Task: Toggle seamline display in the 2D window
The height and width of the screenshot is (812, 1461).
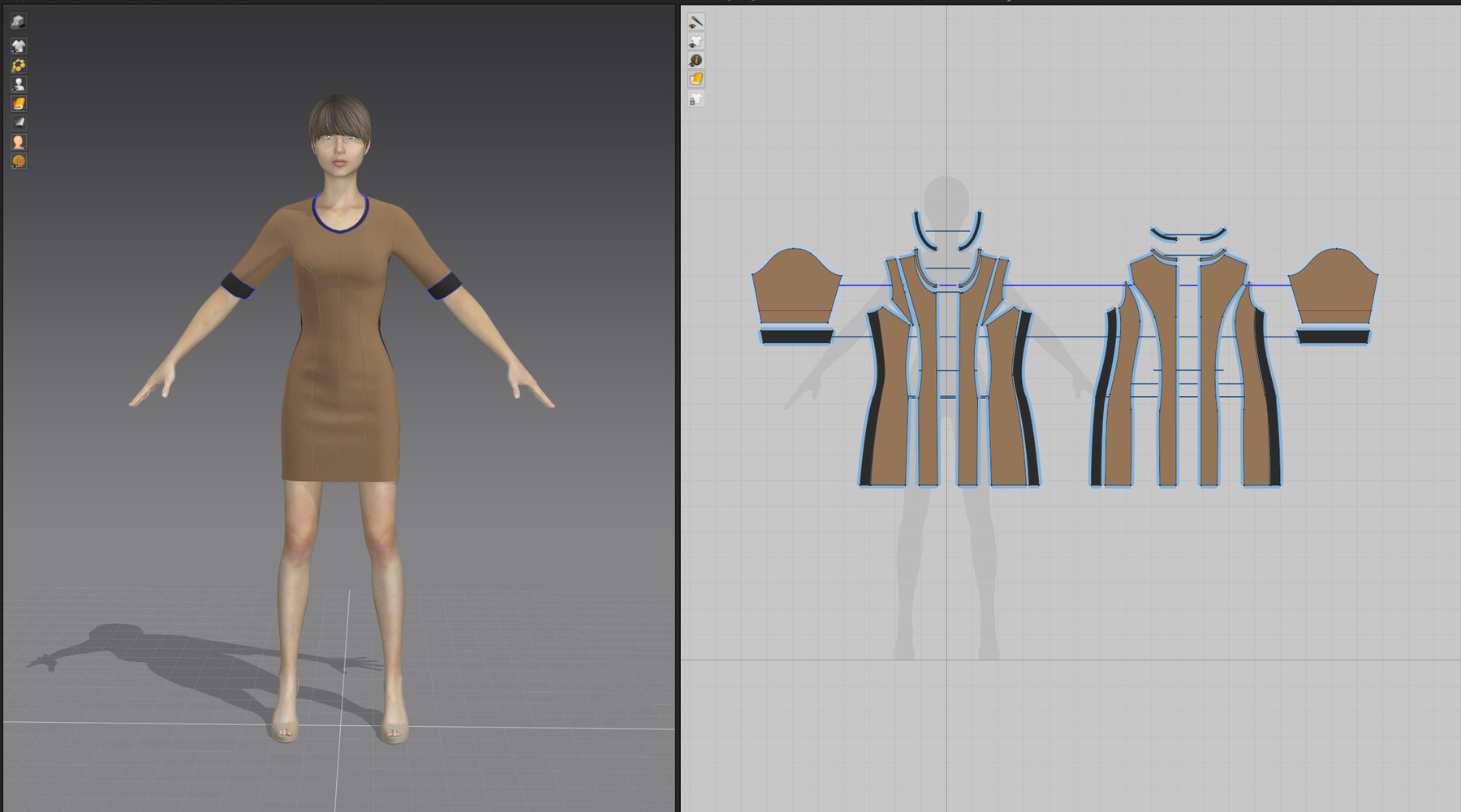Action: point(696,22)
